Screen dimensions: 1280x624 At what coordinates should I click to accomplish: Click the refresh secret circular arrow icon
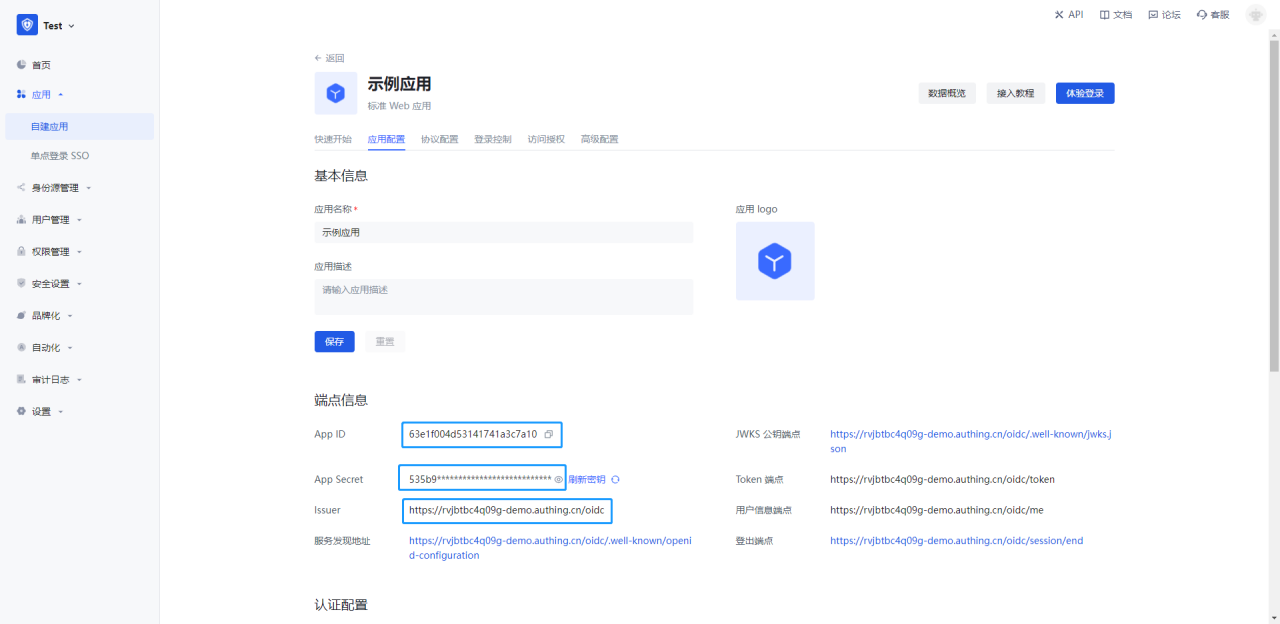615,479
